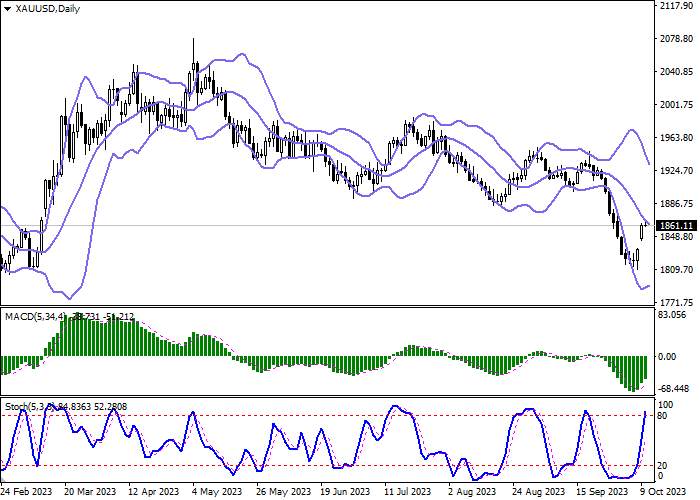
Task: Select the 2078.80 price axis label
Action: (677, 39)
